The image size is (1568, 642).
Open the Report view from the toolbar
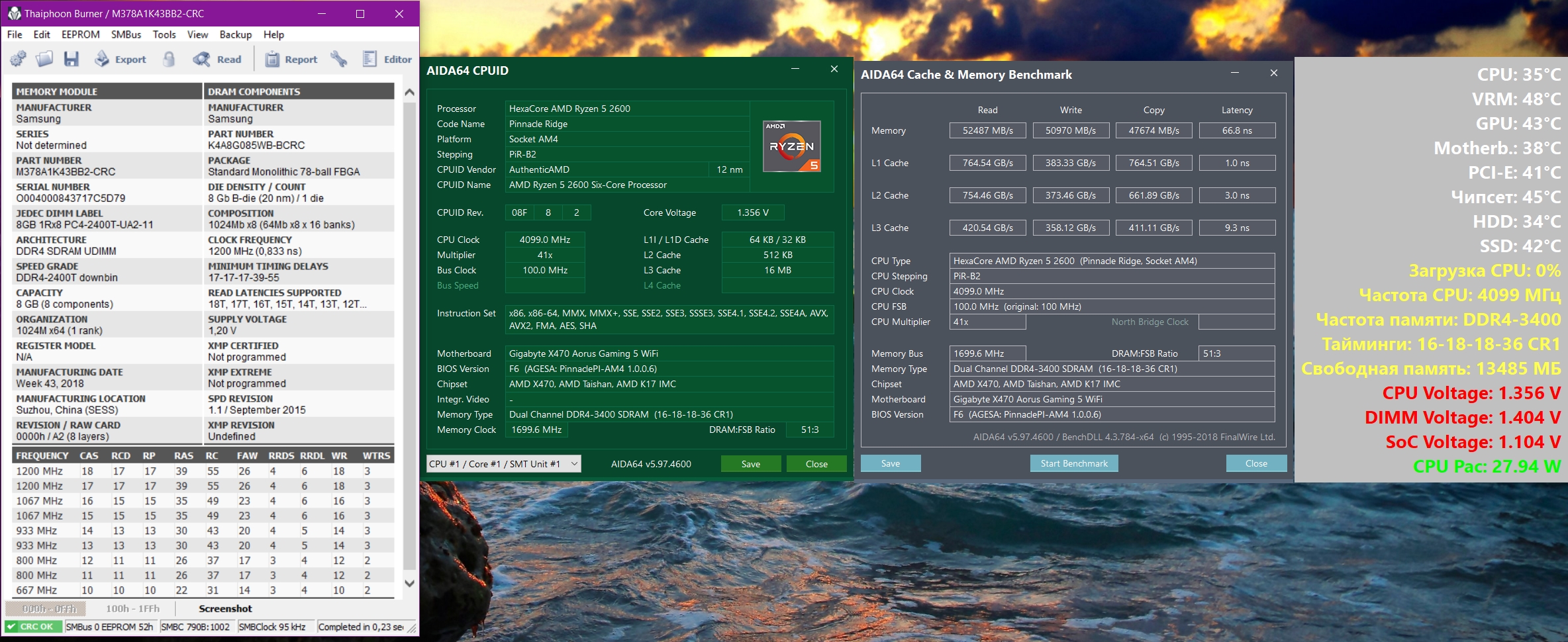(291, 60)
